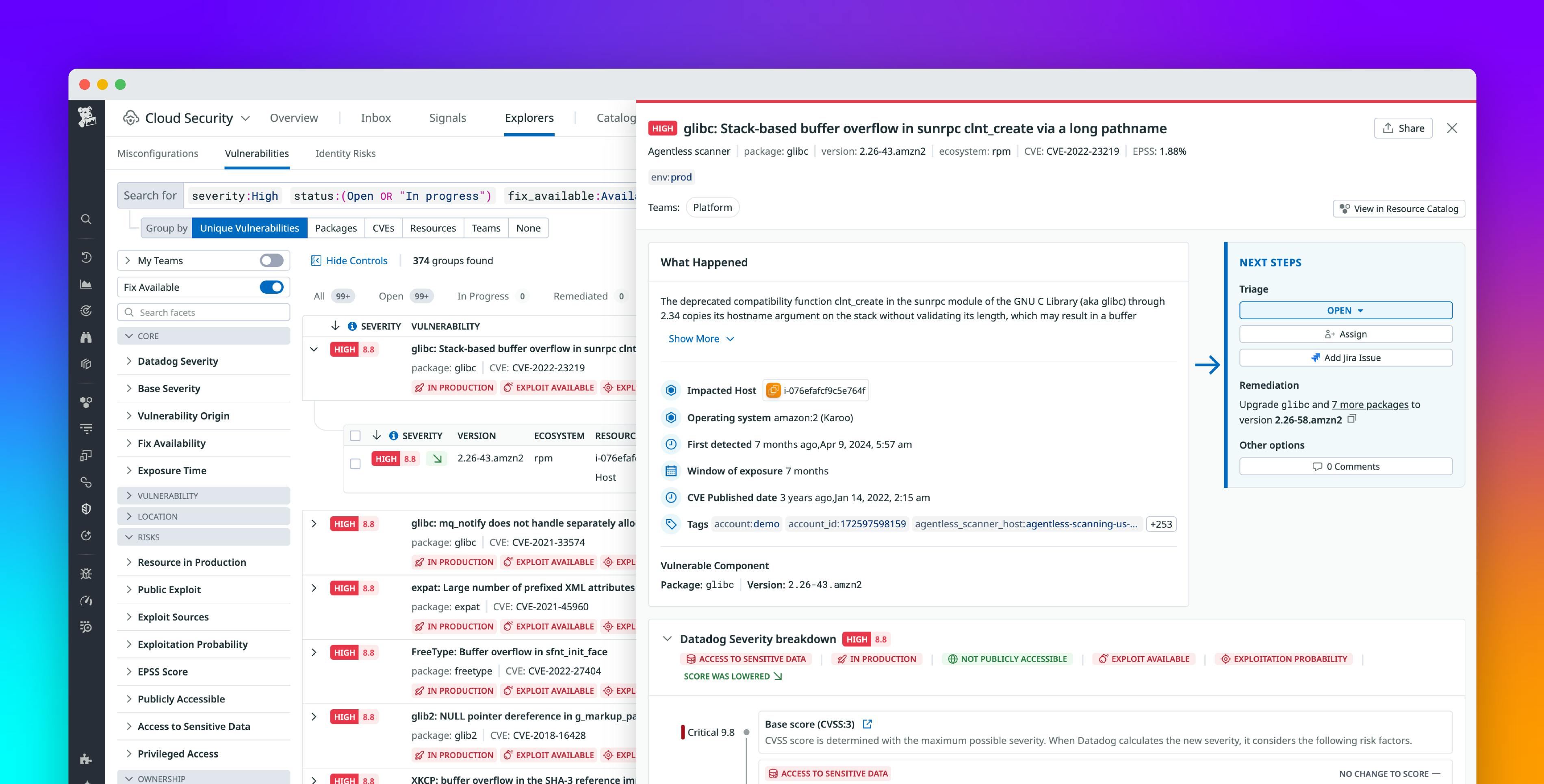Disable the Fix Available toggle

pyautogui.click(x=271, y=287)
